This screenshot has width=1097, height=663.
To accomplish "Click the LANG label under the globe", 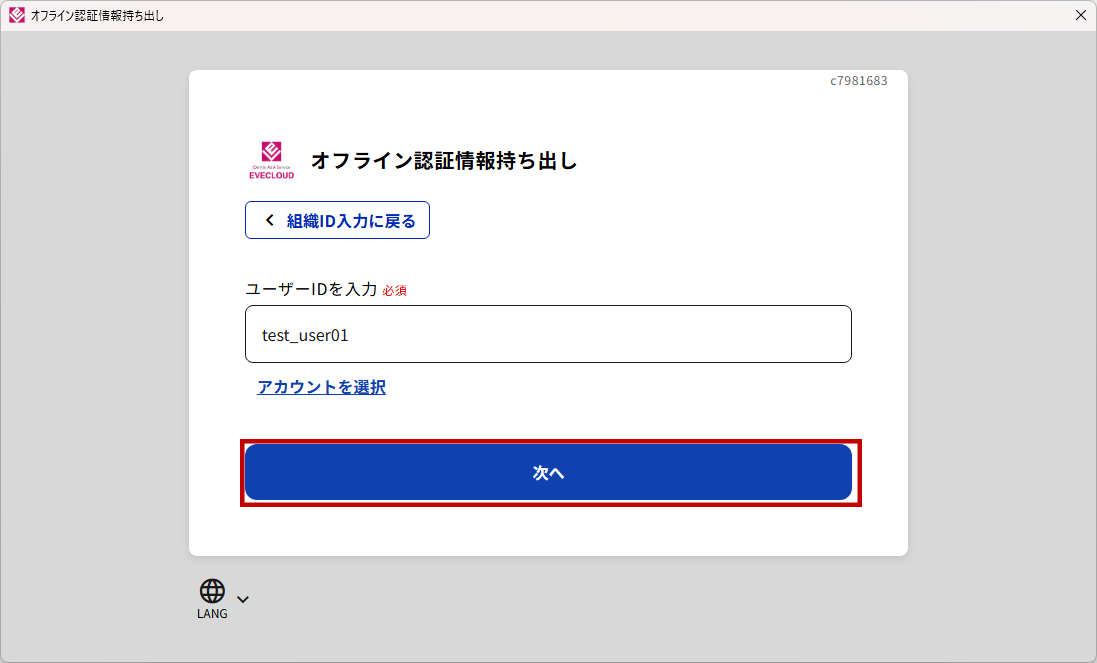I will (212, 614).
